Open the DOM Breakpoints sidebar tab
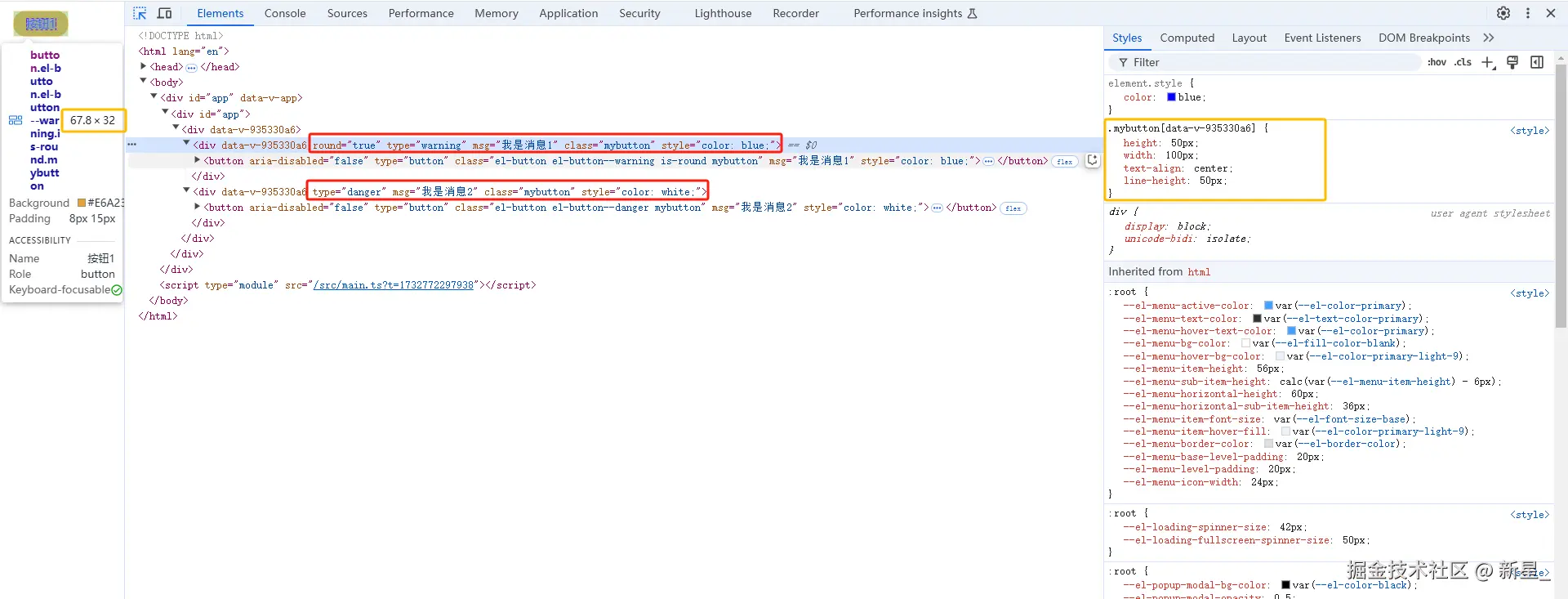The image size is (1568, 599). coord(1423,38)
